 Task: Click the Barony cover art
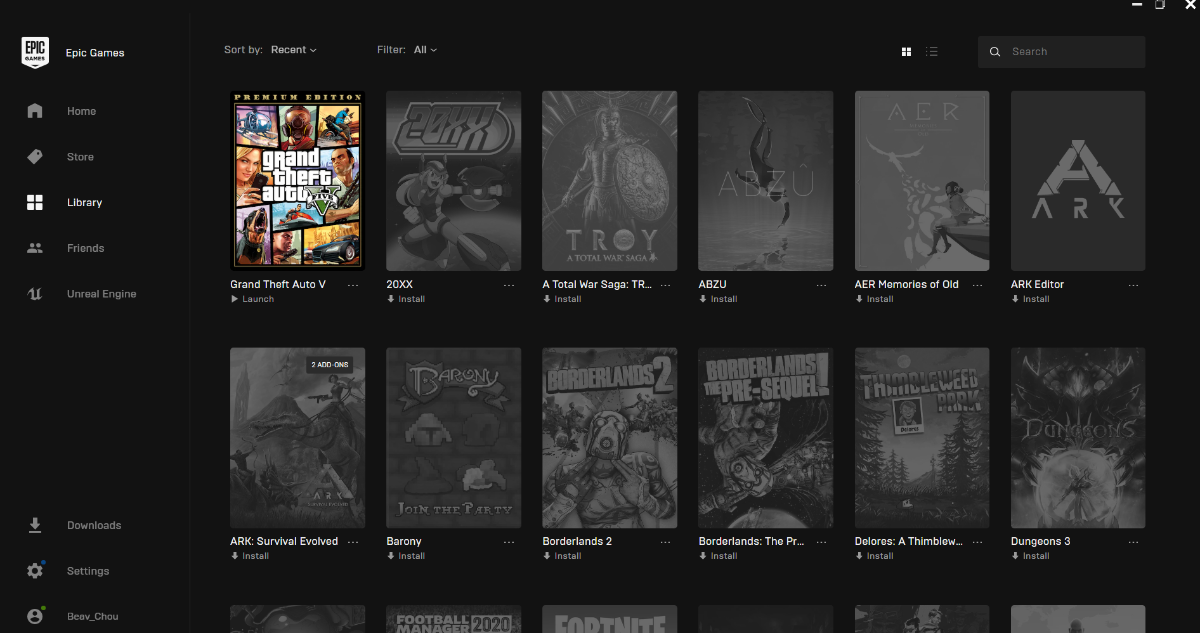(x=454, y=438)
